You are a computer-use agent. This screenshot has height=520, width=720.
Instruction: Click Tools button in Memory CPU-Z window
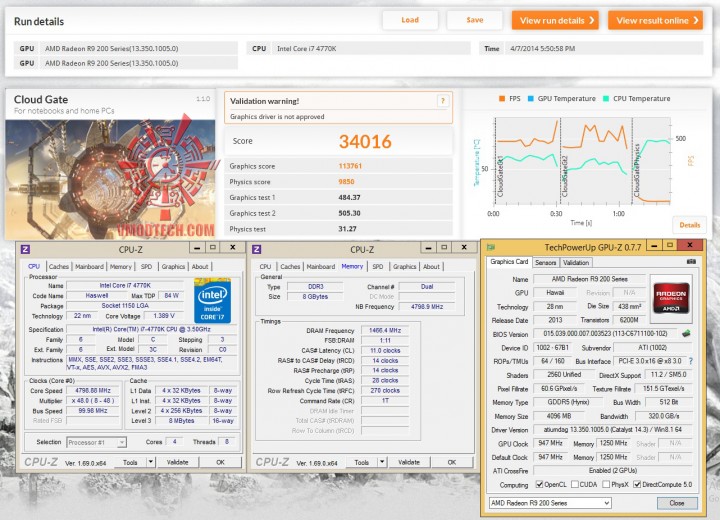[x=361, y=462]
